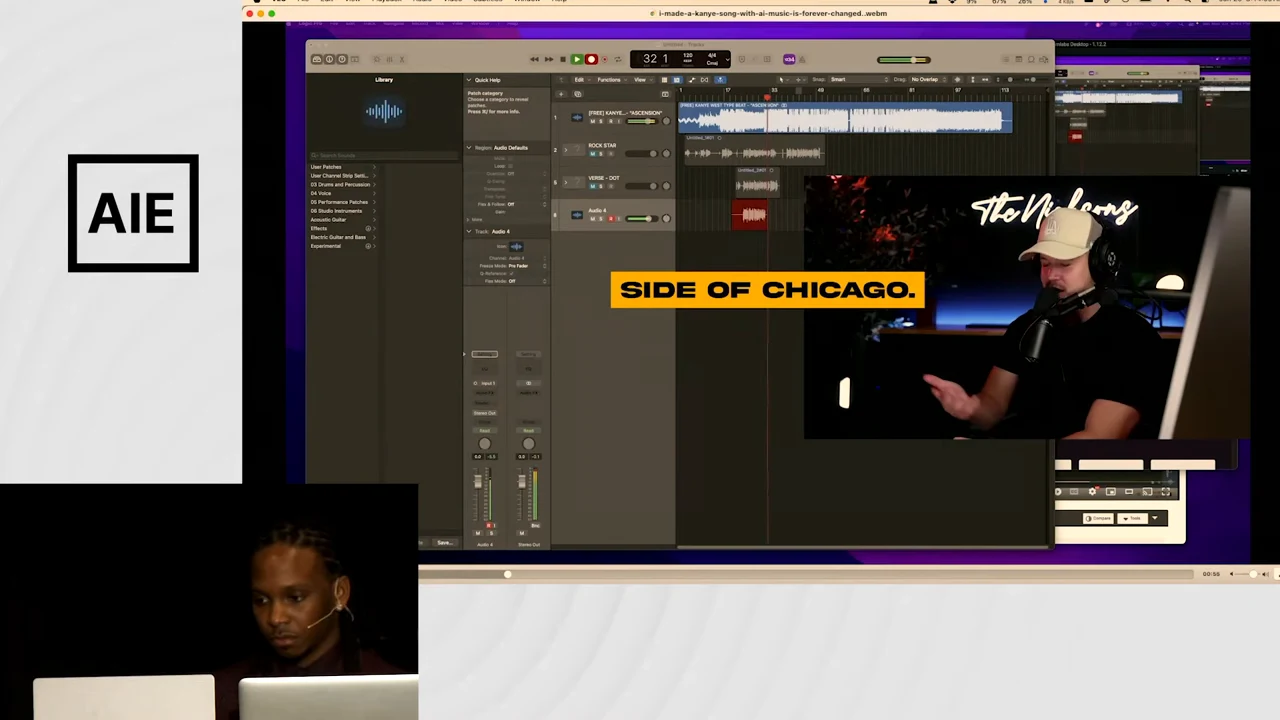Collapse the Region: Audio Defaults section
The image size is (1280, 720).
pos(469,148)
